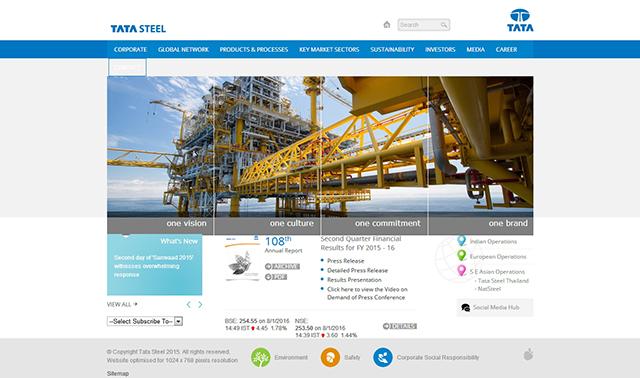
Task: Click the TATA logo at top right
Action: 520,20
